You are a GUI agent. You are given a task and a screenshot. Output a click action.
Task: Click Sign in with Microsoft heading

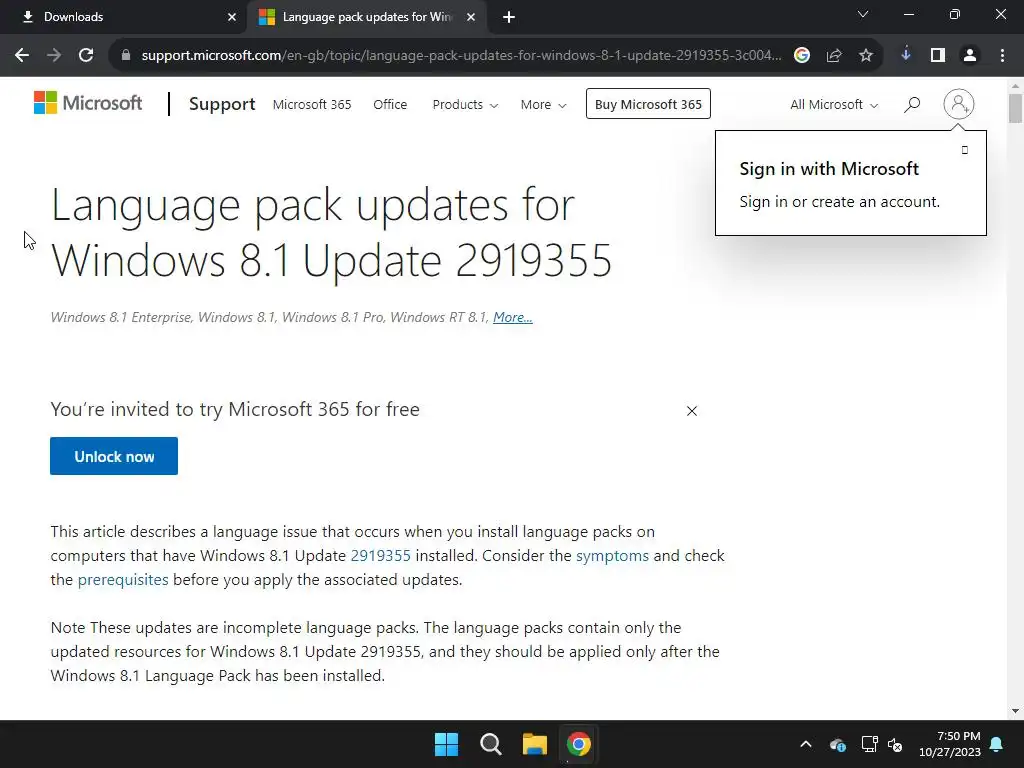click(x=829, y=168)
